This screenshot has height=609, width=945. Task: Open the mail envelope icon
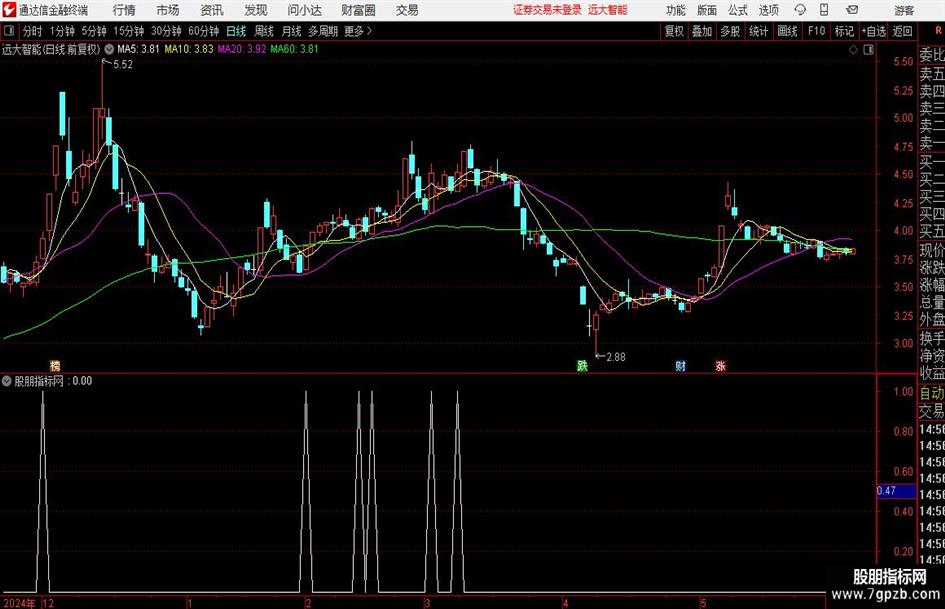(852, 10)
